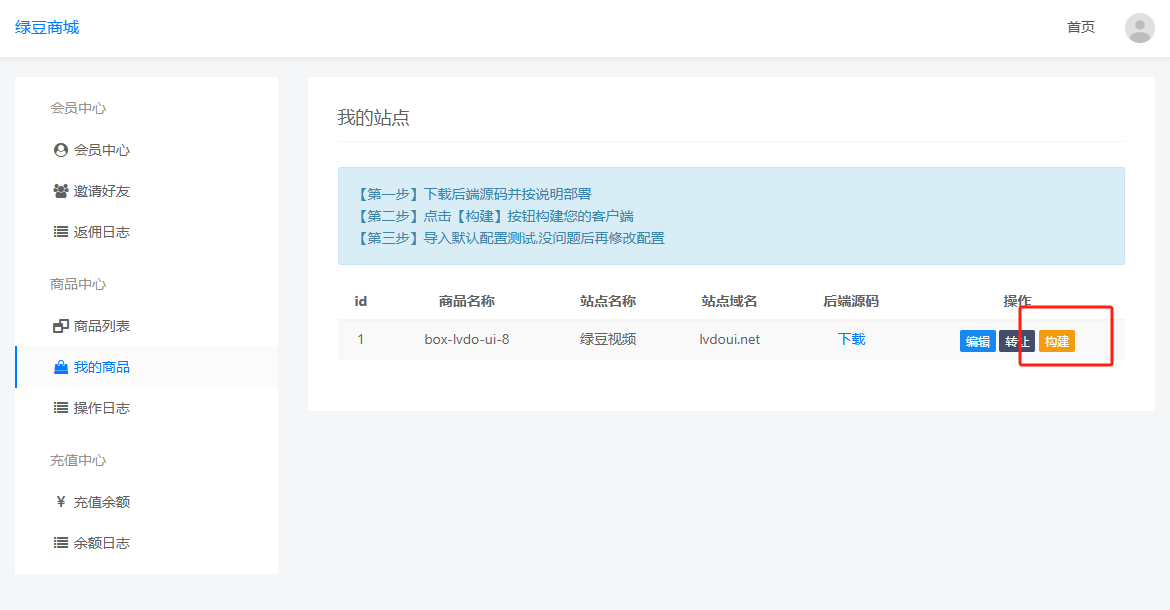Click the 充值余额 sidebar entry

103,501
